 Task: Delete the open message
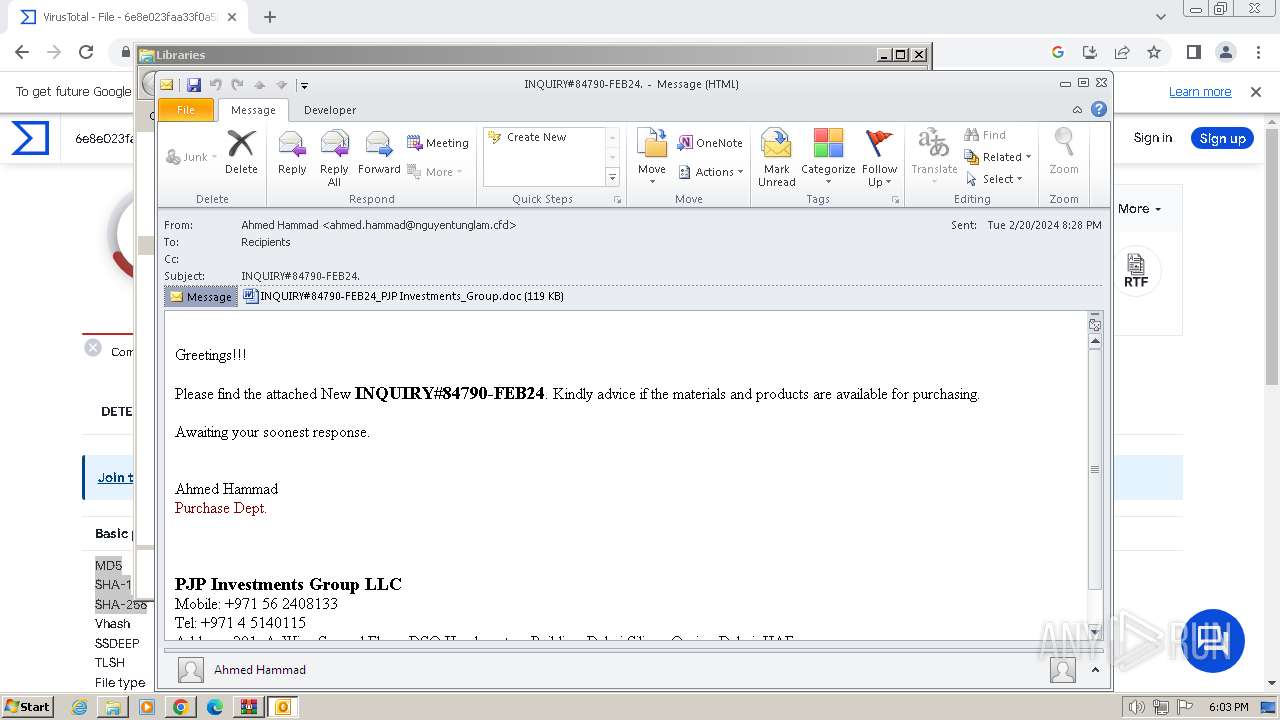coord(241,153)
